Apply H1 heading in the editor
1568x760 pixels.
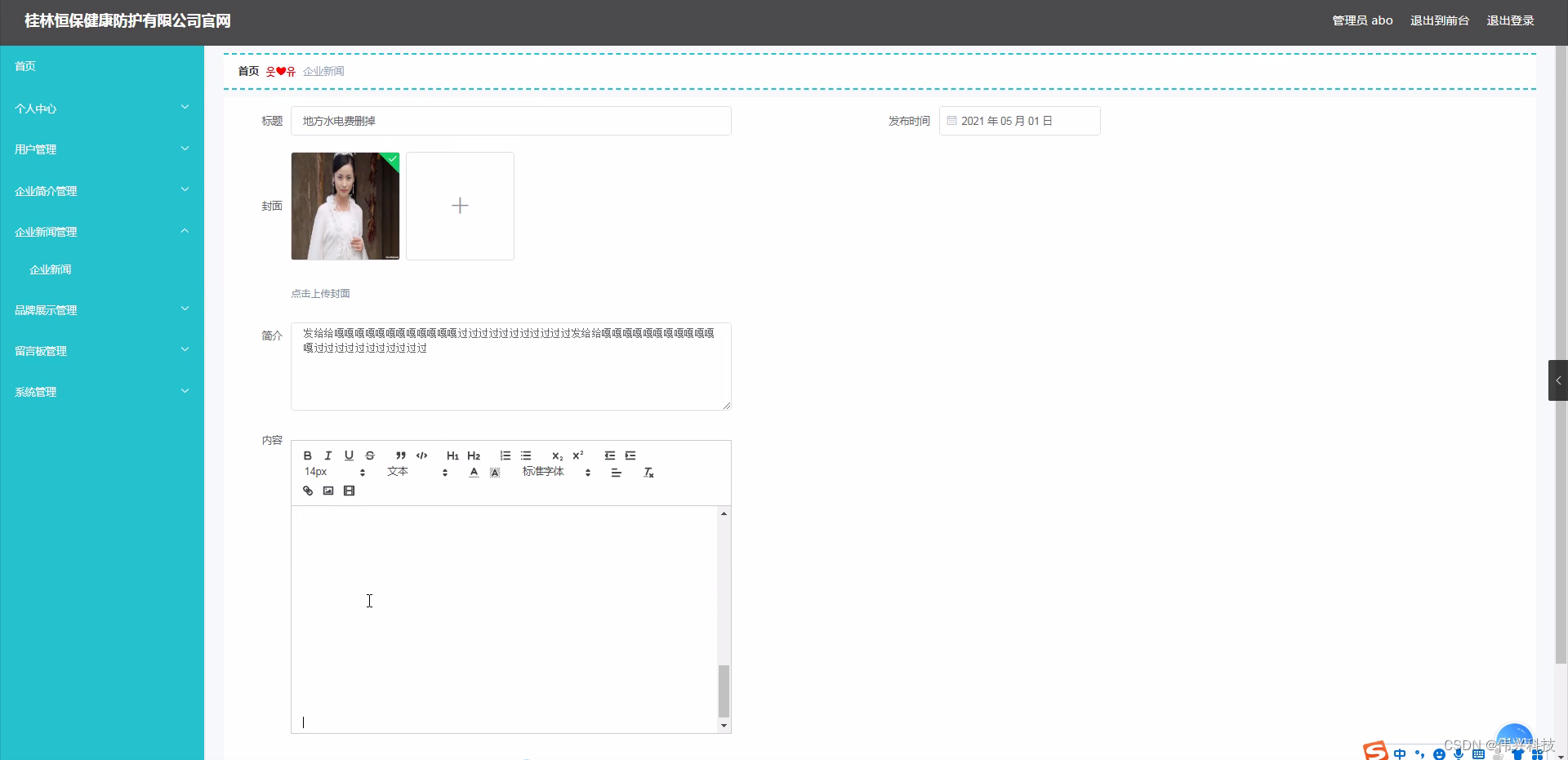(x=453, y=456)
